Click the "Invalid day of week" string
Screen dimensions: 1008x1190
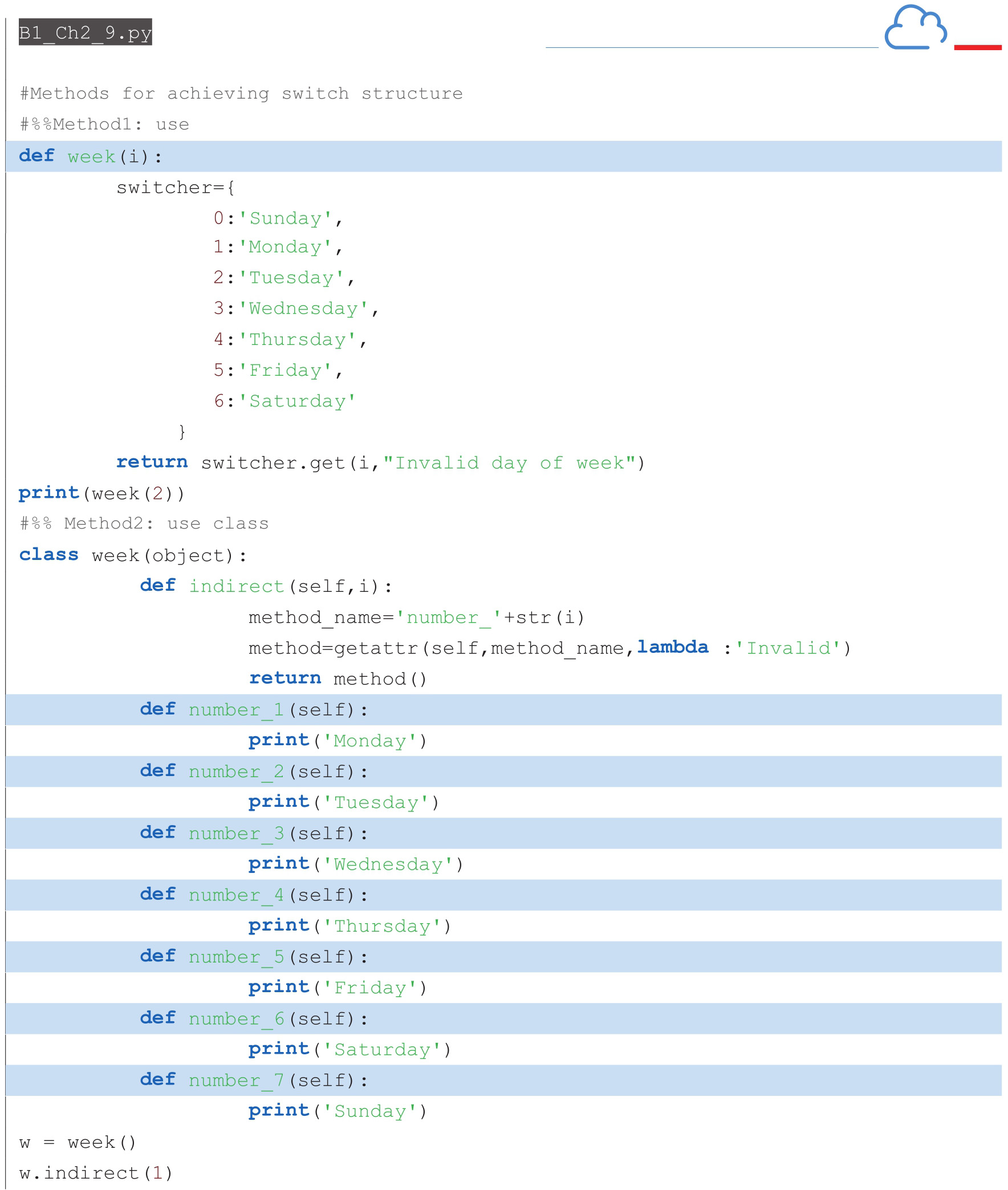[x=509, y=463]
